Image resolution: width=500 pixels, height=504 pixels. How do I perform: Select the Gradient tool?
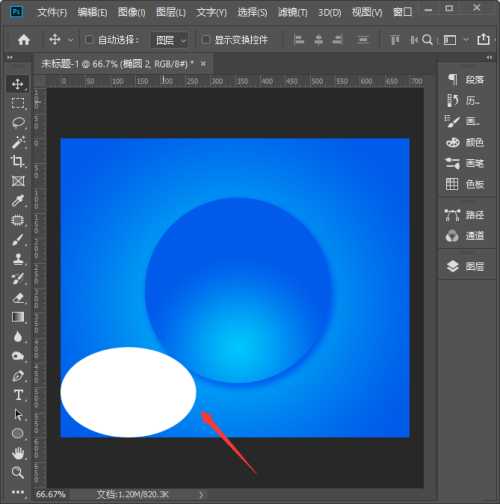point(18,317)
